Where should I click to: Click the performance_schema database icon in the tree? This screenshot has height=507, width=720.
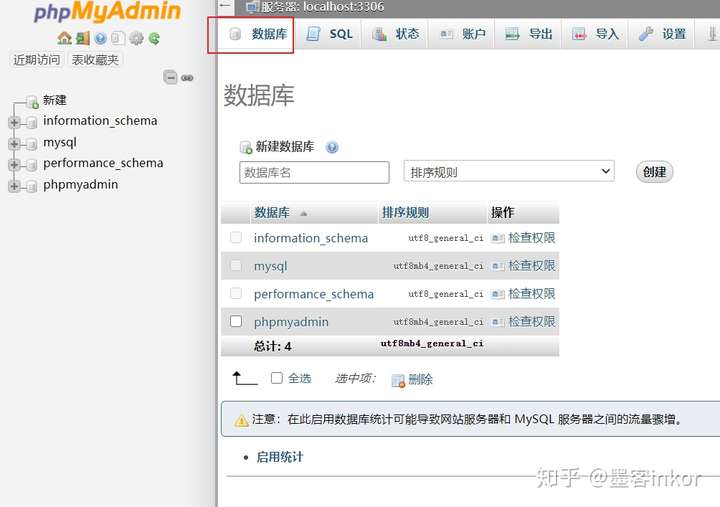[32, 165]
